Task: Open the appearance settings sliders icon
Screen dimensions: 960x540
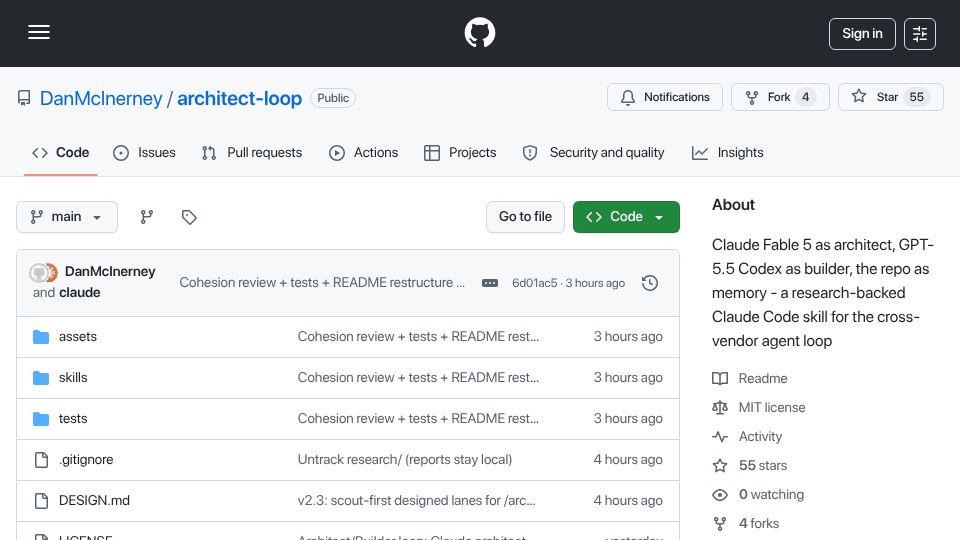Action: pyautogui.click(x=920, y=34)
